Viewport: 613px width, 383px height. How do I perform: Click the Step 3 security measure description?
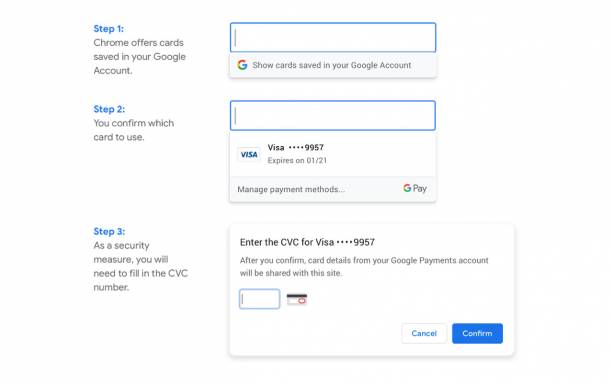pyautogui.click(x=141, y=266)
